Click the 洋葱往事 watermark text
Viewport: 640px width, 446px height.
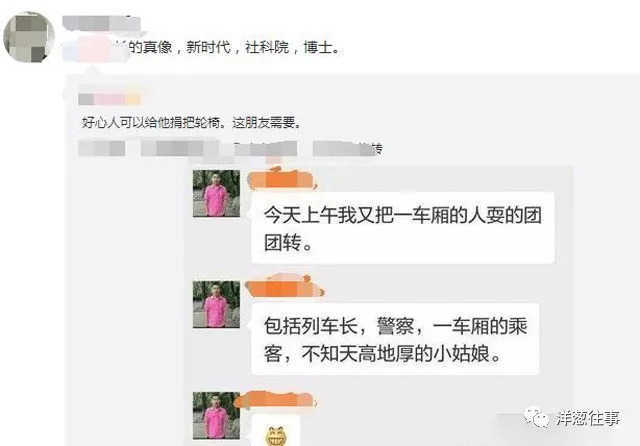point(588,418)
